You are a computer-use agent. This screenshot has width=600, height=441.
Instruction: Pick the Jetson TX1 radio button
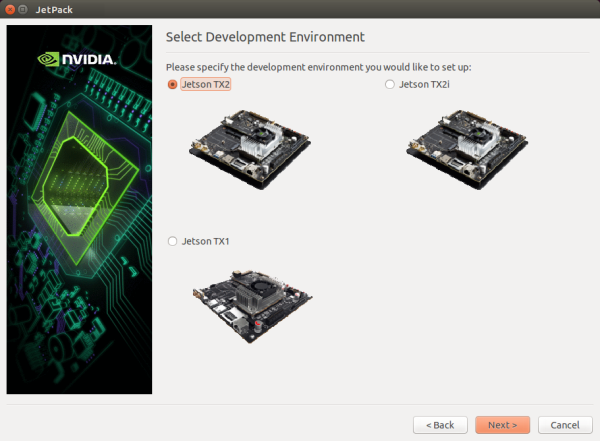point(173,241)
